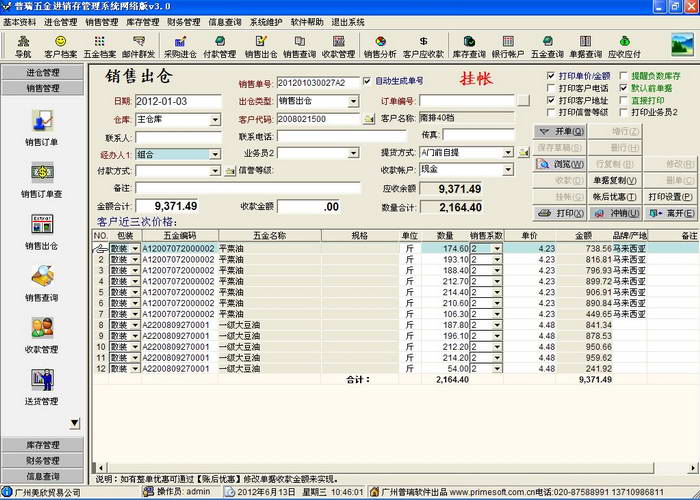Click horizontal scrollbar of item table
The height and width of the screenshot is (500, 700).
click(395, 467)
